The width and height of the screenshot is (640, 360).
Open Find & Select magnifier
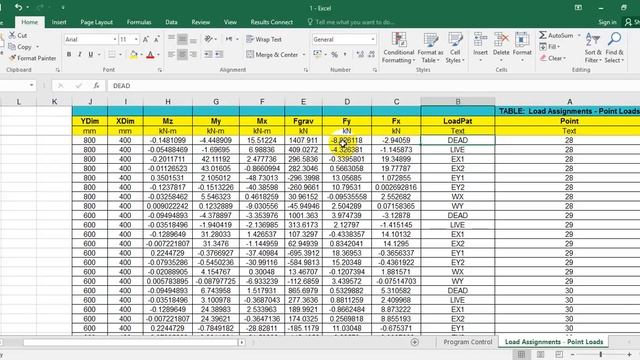pyautogui.click(x=614, y=48)
